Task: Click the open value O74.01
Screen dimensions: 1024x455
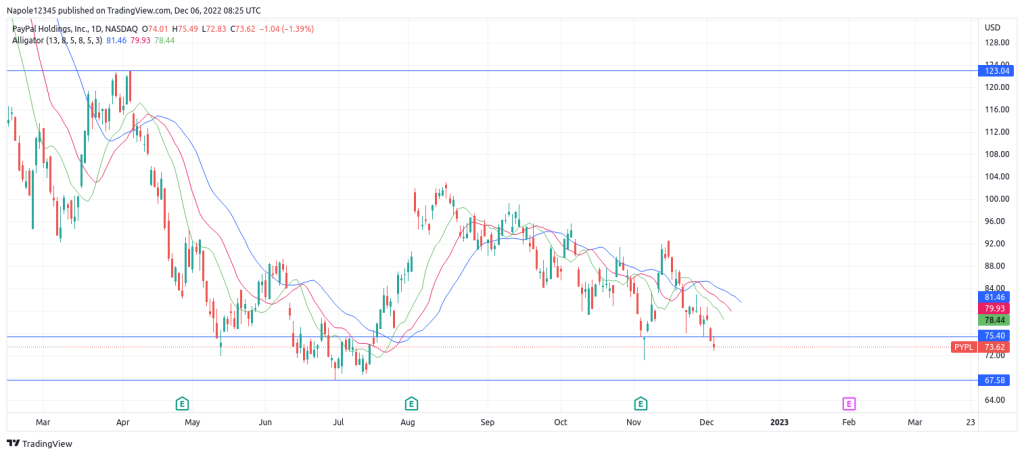Action: click(x=155, y=29)
